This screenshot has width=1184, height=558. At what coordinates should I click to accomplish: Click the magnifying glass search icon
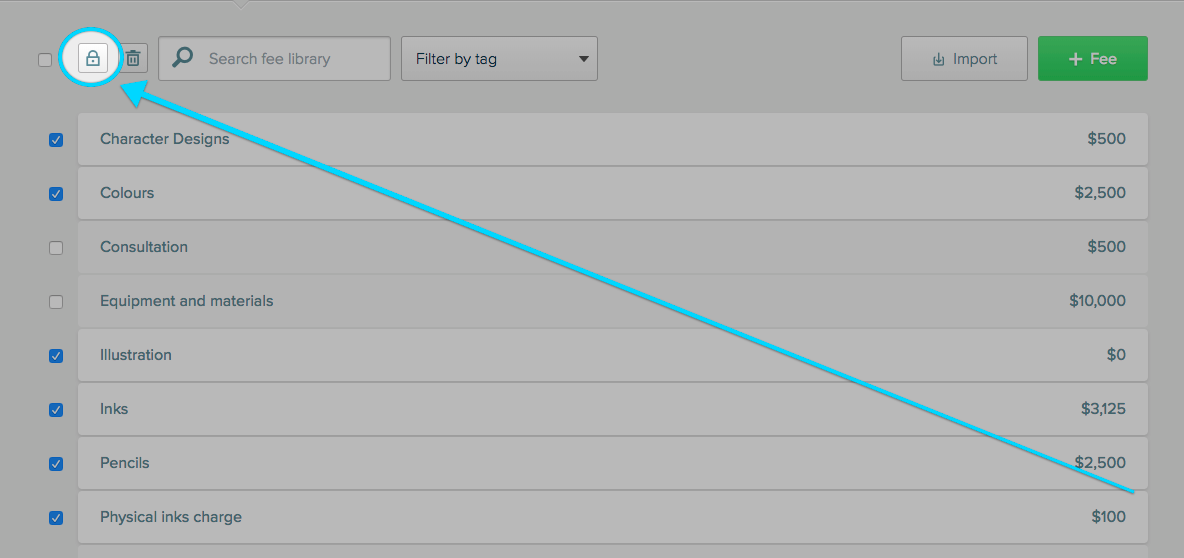[x=182, y=57]
